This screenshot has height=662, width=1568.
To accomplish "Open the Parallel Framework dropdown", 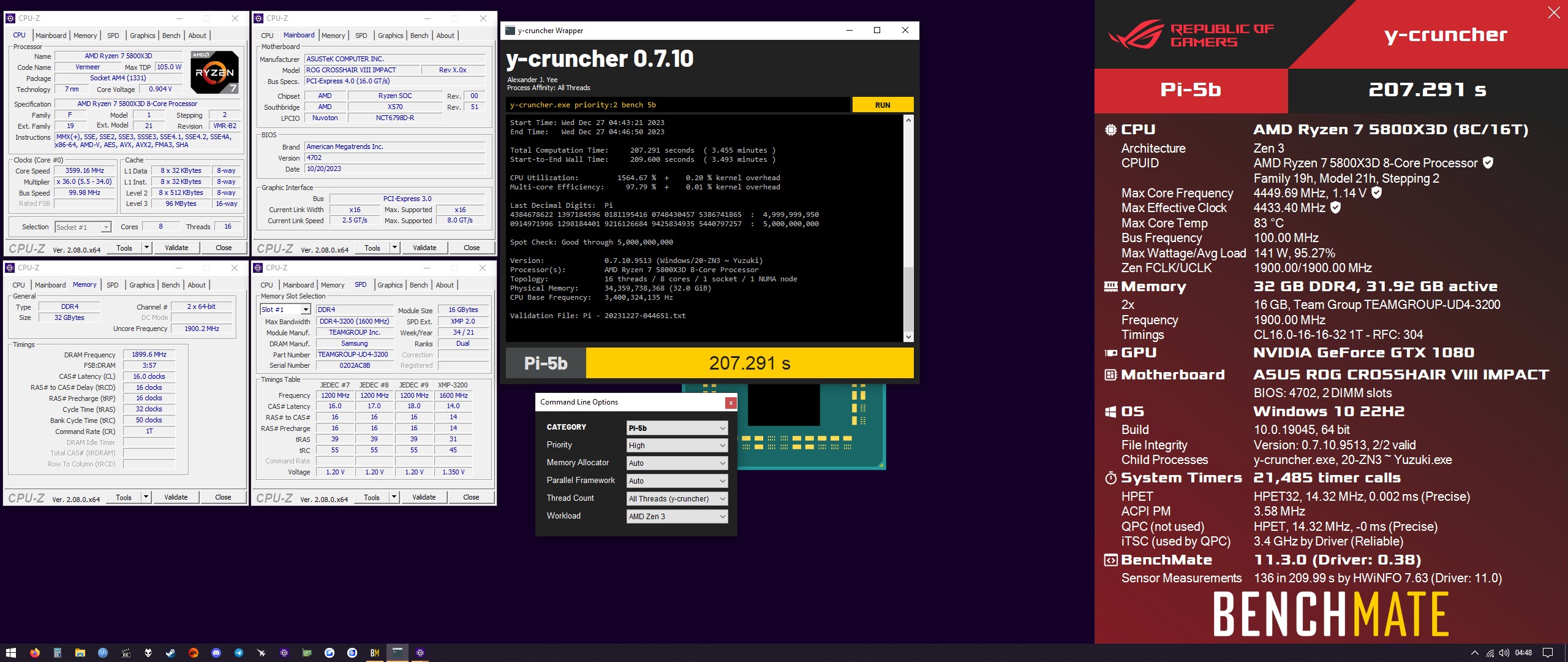I will 677,481.
